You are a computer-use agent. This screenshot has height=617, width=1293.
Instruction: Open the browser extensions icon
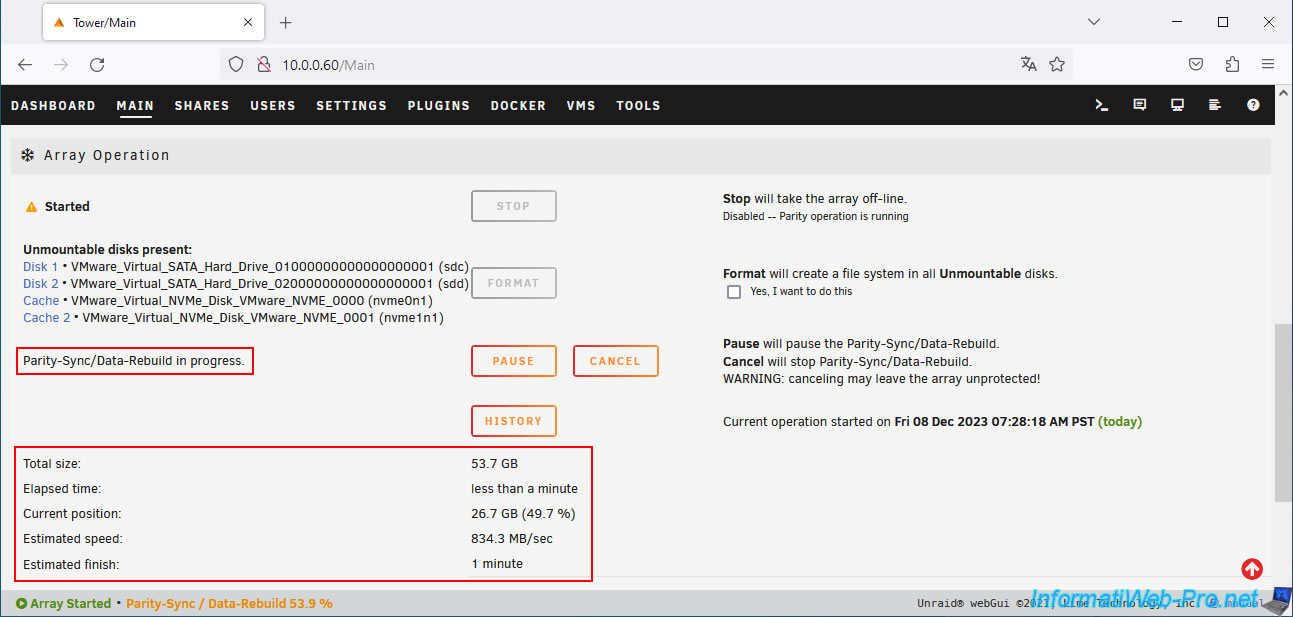[1232, 64]
